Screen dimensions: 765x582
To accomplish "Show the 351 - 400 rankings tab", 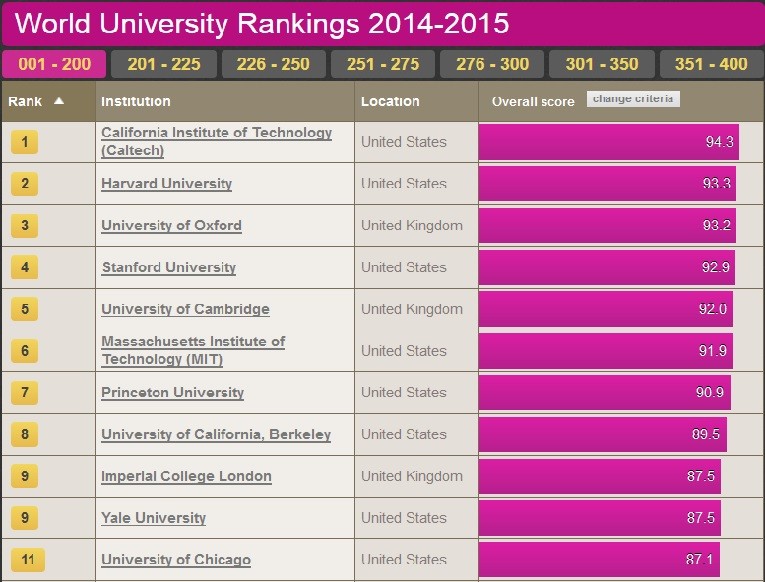I will 711,64.
